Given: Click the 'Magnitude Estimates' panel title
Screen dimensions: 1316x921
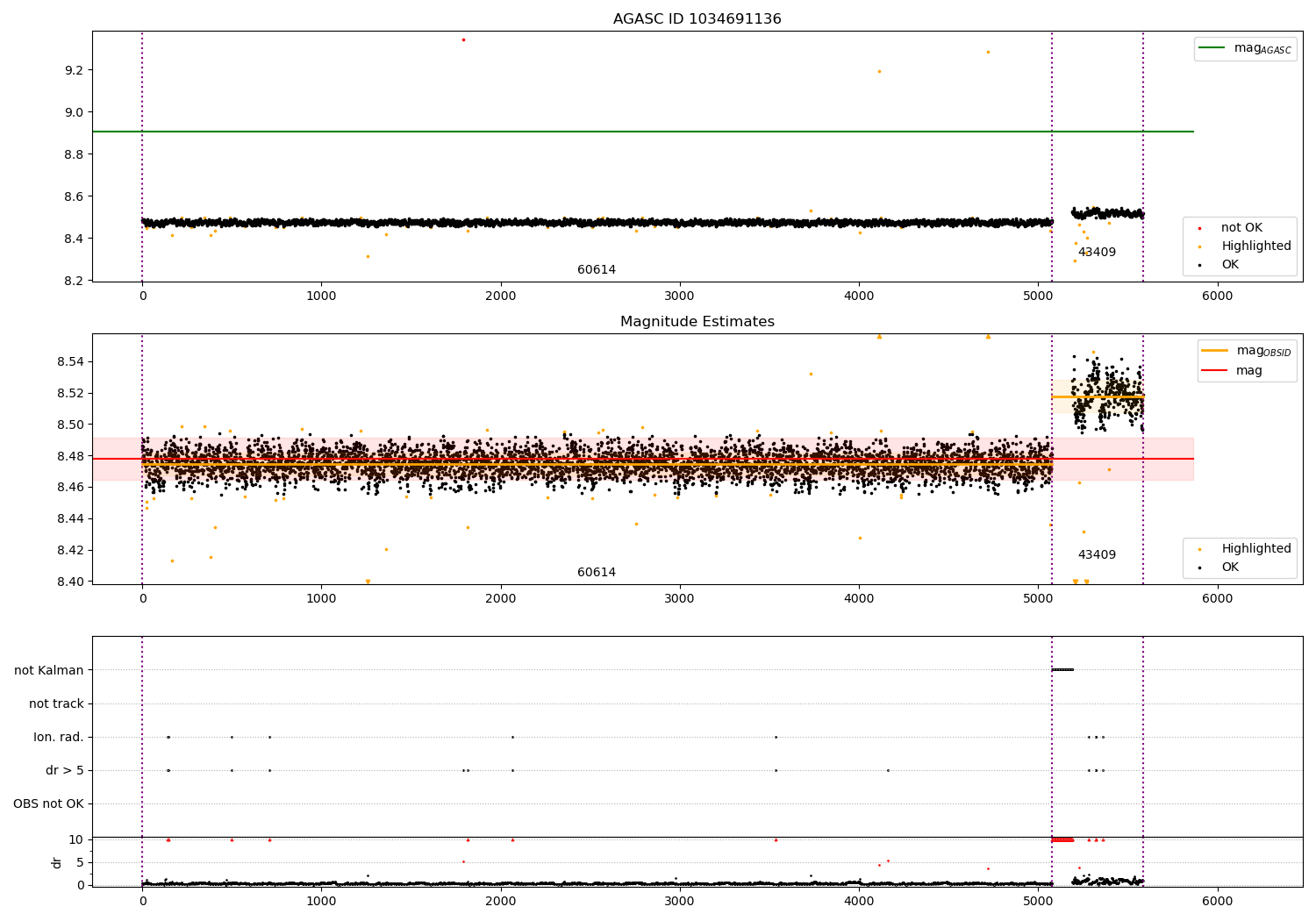Looking at the screenshot, I should click(x=697, y=322).
